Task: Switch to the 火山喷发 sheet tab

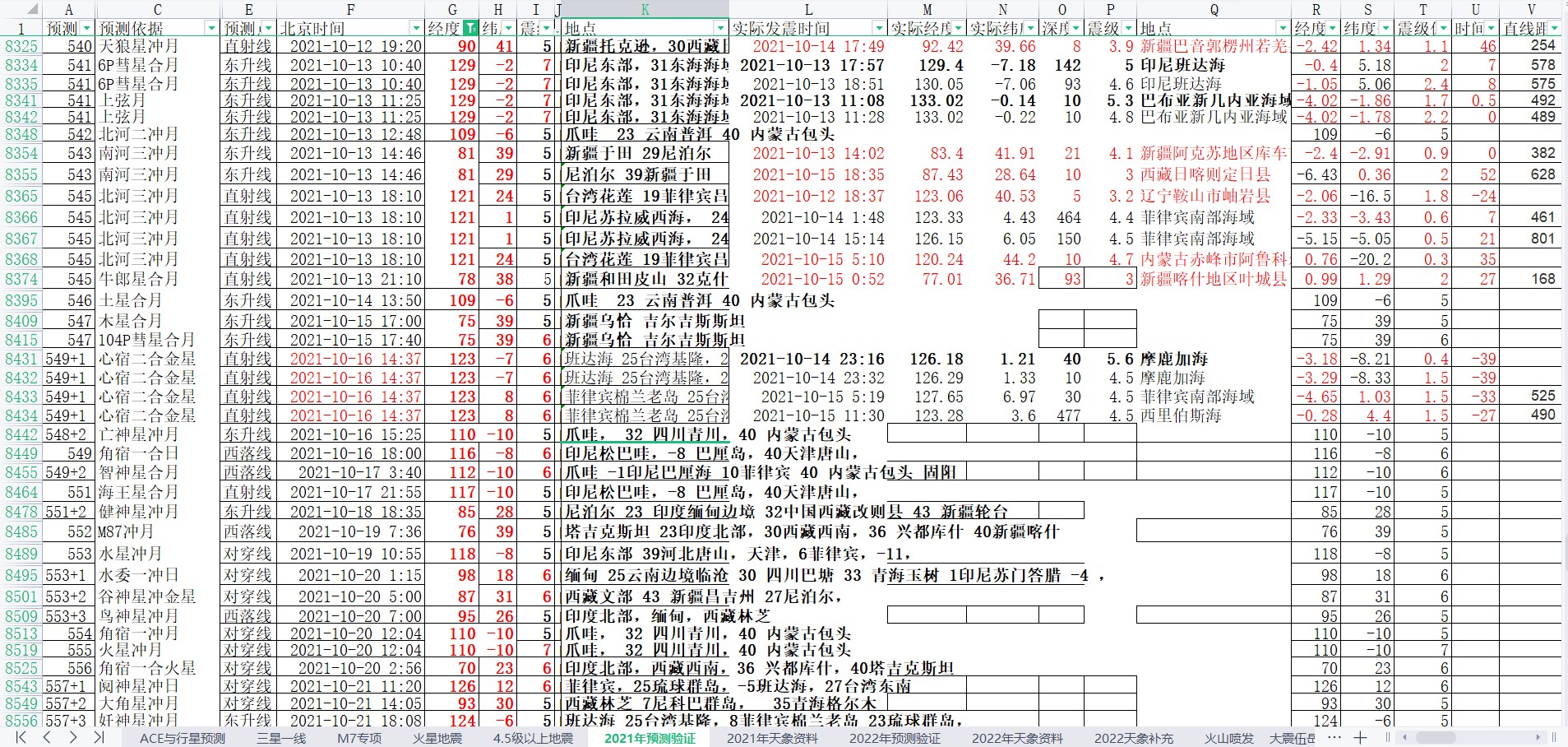Action: [x=1229, y=738]
